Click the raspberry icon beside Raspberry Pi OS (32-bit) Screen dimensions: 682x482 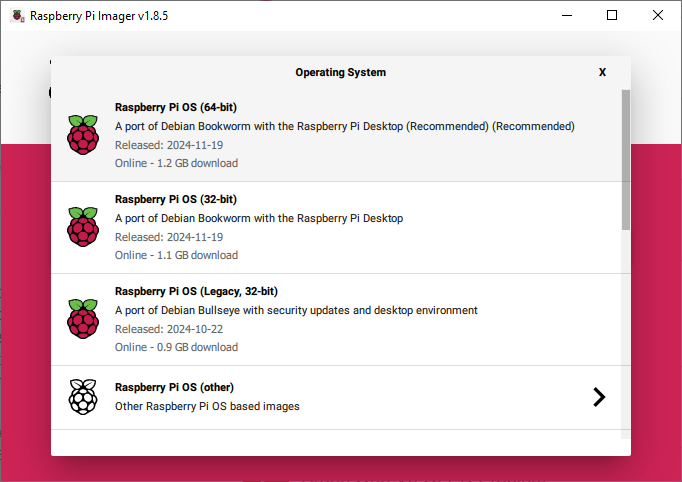(83, 227)
